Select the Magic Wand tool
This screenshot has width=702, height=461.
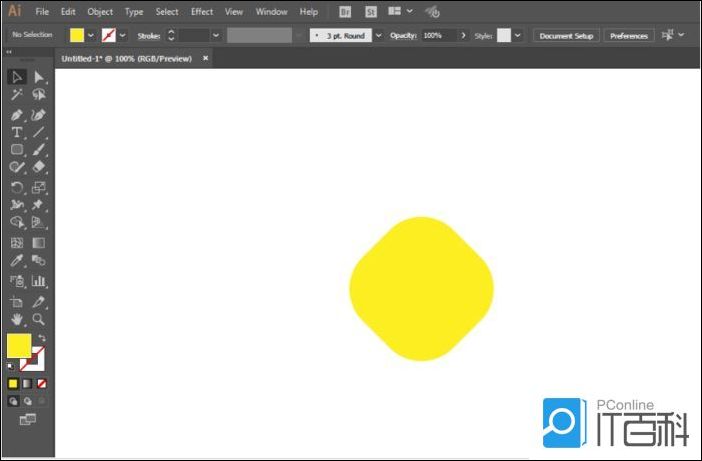(x=17, y=95)
